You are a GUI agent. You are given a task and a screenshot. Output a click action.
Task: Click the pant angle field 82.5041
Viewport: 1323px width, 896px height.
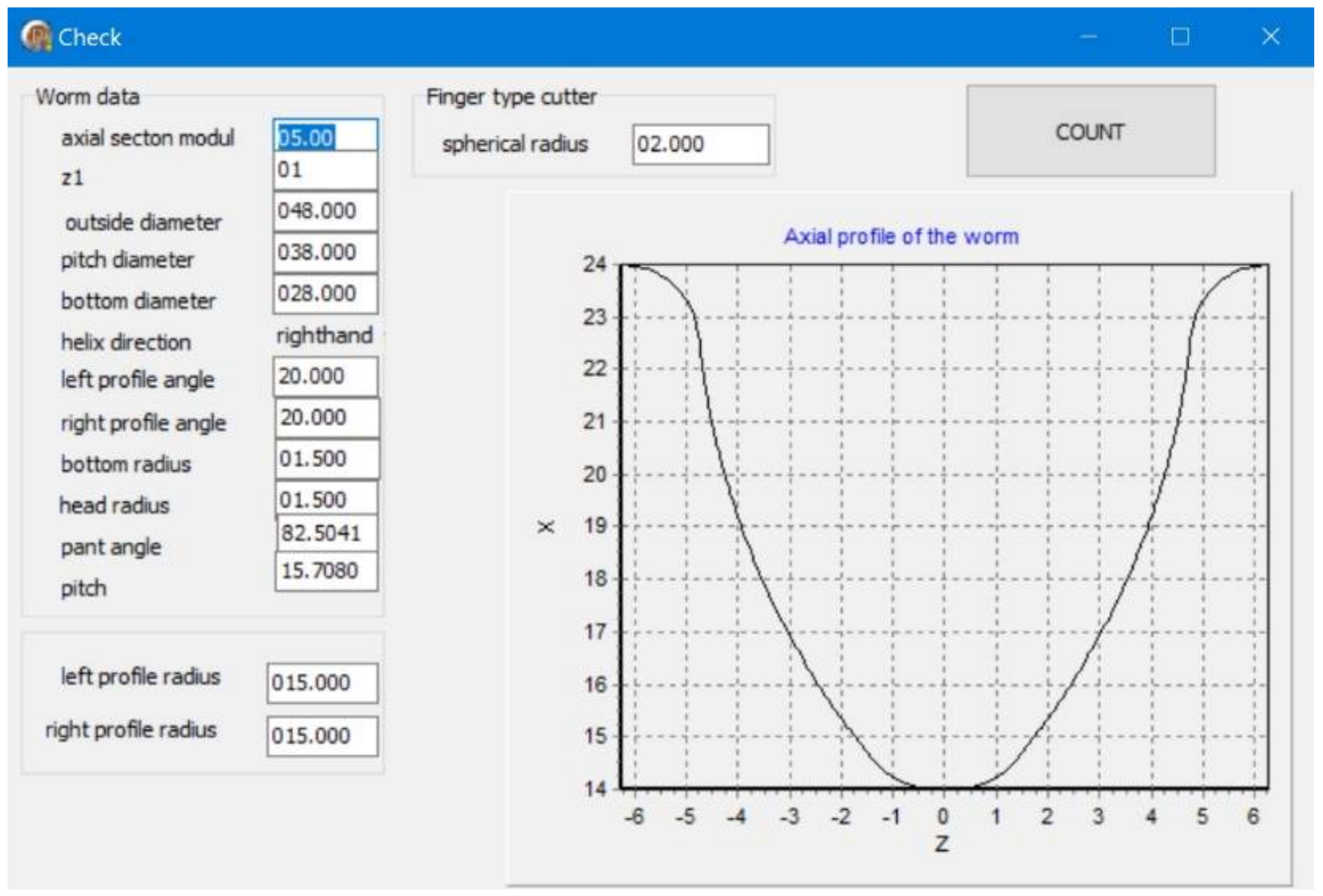[x=327, y=533]
